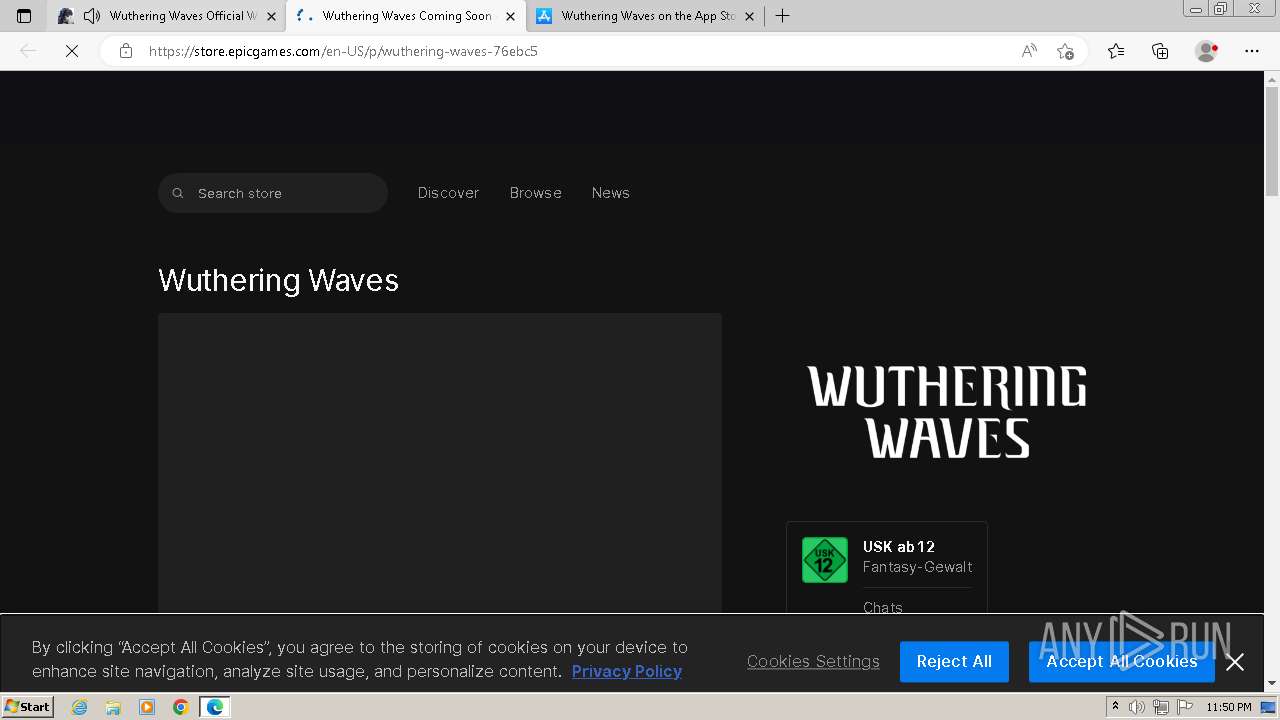Open the News section
This screenshot has width=1280, height=720.
610,193
